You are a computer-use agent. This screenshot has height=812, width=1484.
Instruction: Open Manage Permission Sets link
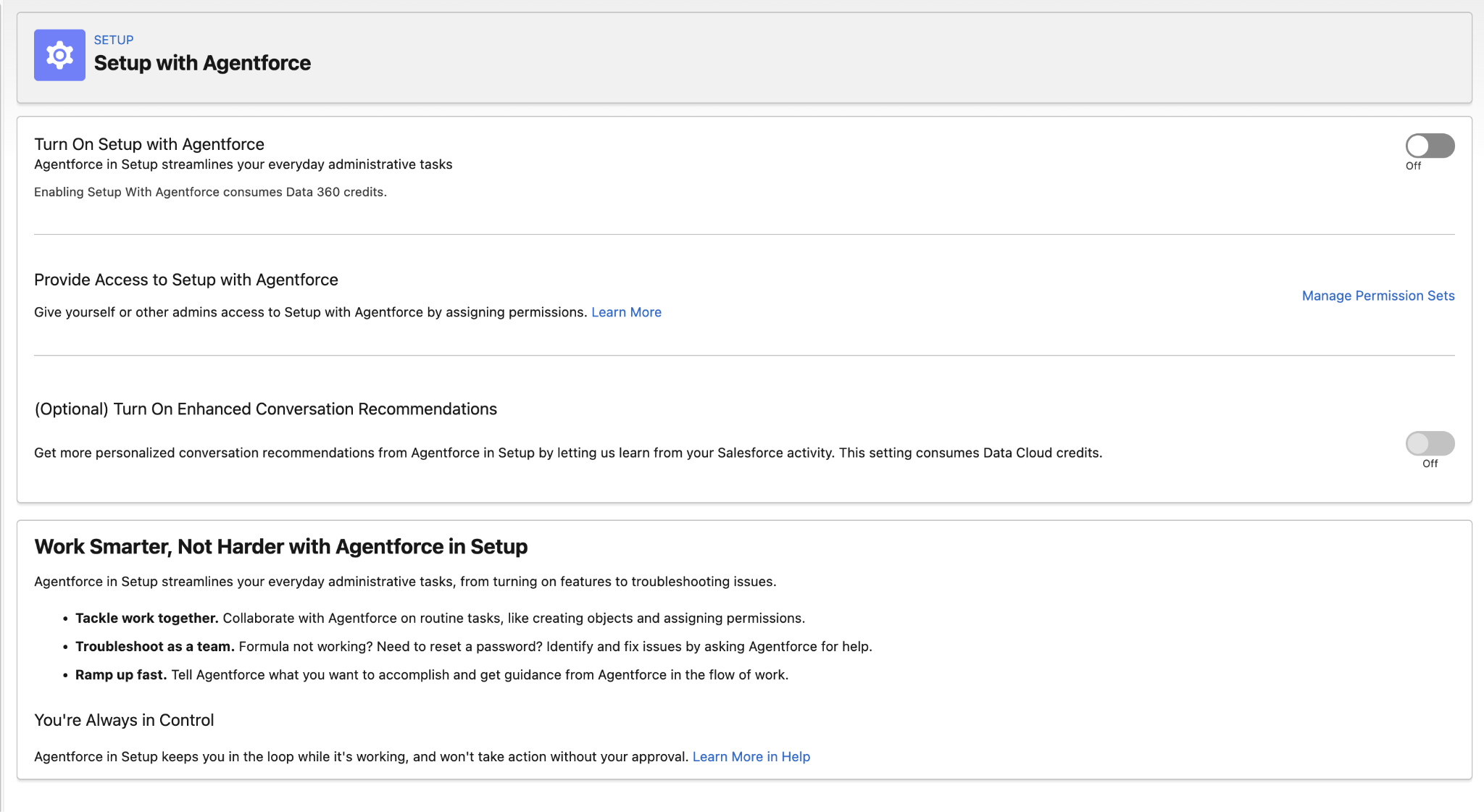pyautogui.click(x=1378, y=296)
